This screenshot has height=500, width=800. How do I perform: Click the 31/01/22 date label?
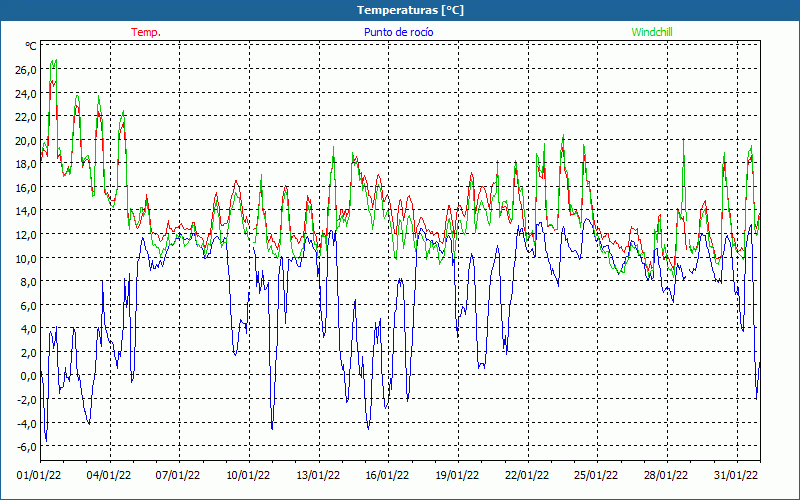pyautogui.click(x=736, y=476)
